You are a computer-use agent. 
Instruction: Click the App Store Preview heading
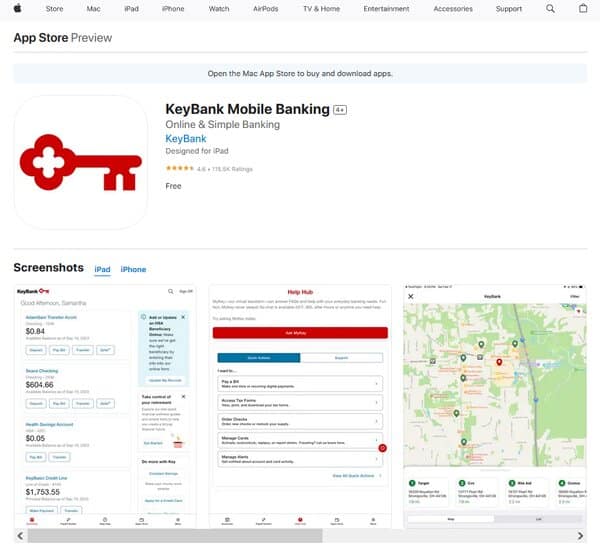63,37
